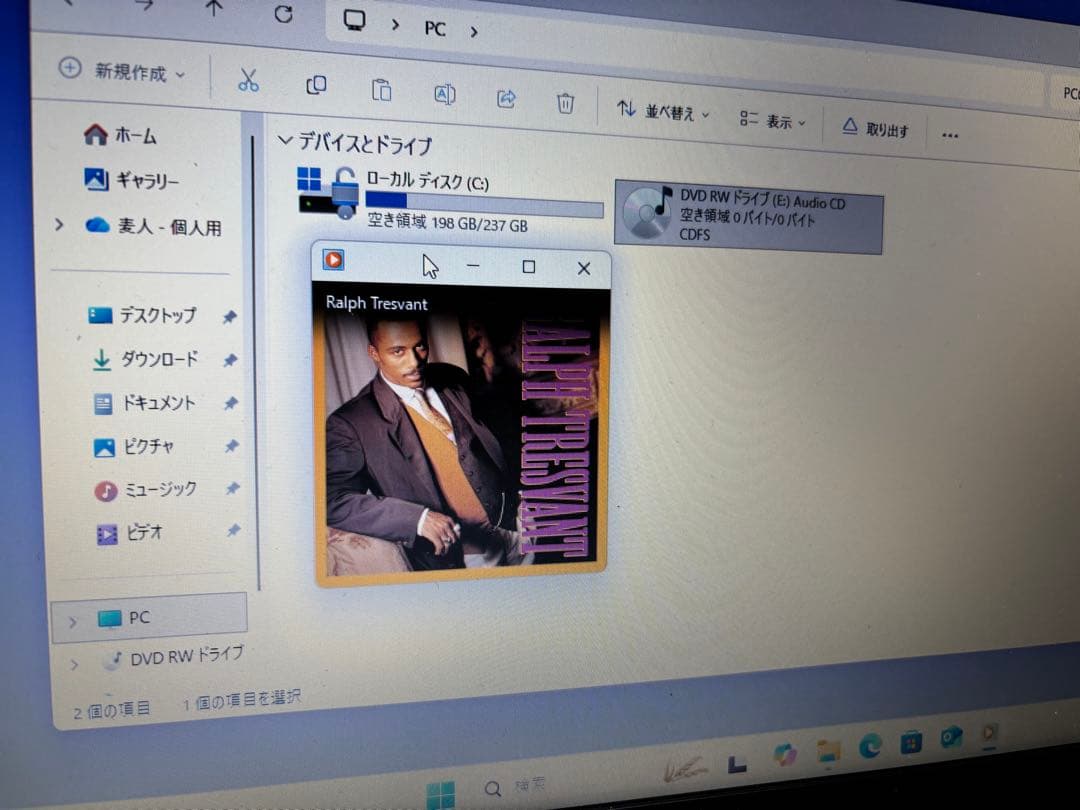Minimize the media player mini window

point(472,265)
